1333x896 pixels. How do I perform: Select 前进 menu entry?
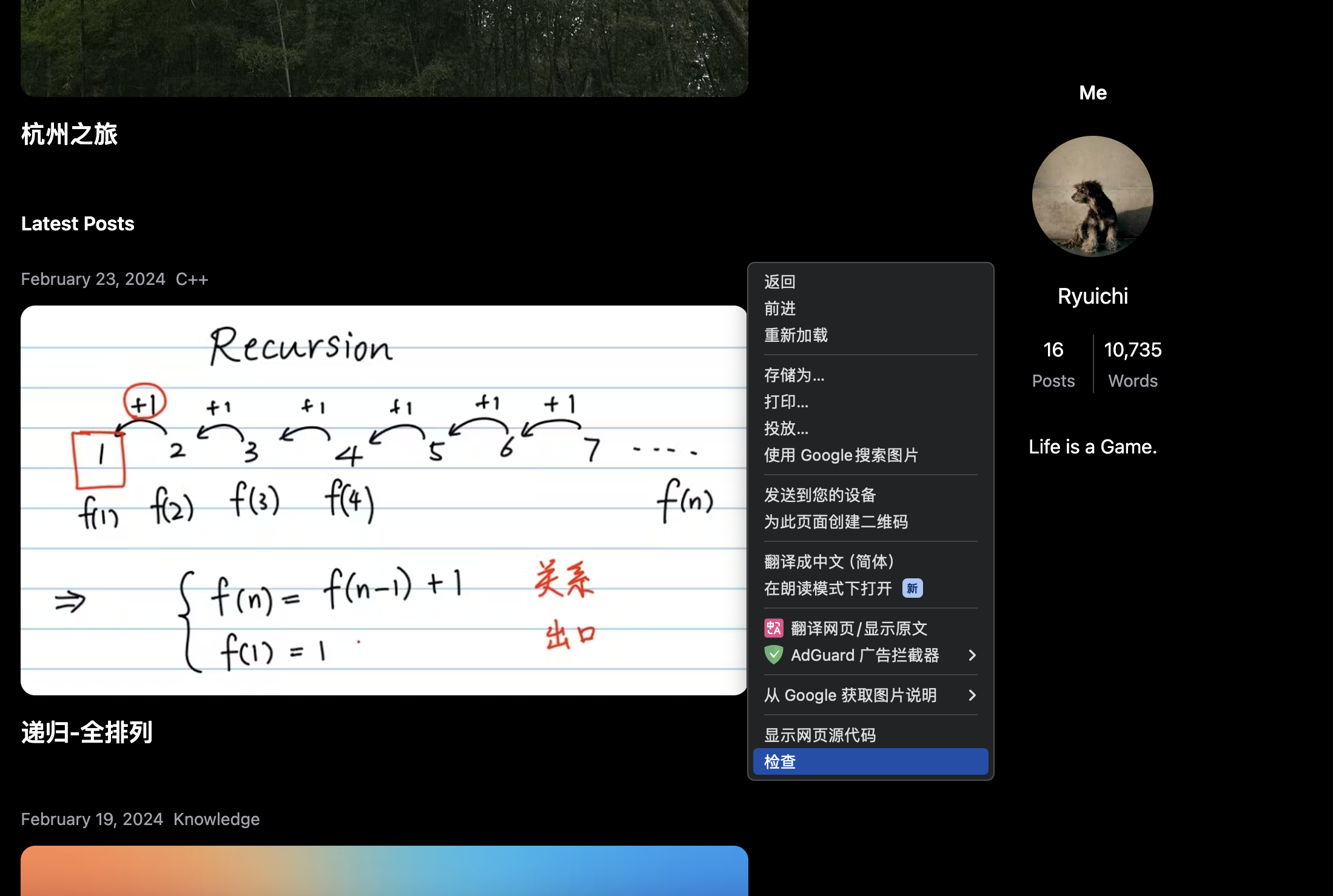[779, 308]
